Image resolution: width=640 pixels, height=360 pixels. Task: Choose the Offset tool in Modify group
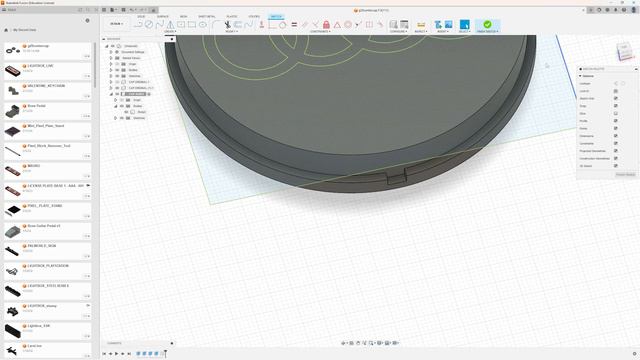pyautogui.click(x=238, y=25)
